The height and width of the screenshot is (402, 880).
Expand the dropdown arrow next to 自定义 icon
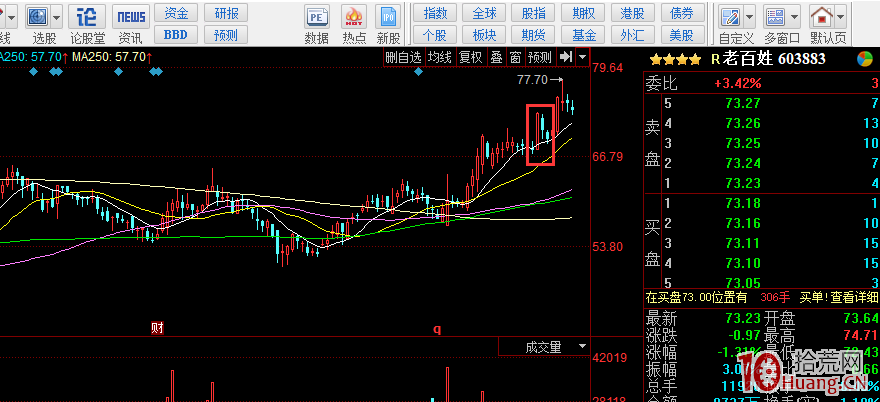pyautogui.click(x=749, y=17)
